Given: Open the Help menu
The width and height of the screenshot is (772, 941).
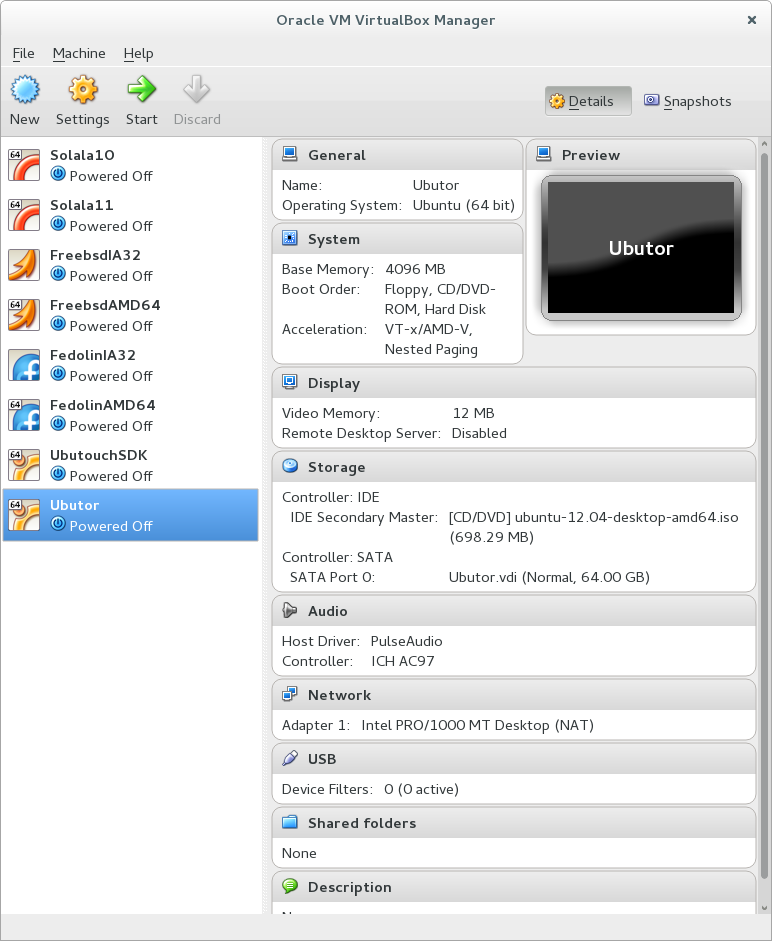Looking at the screenshot, I should coord(138,53).
